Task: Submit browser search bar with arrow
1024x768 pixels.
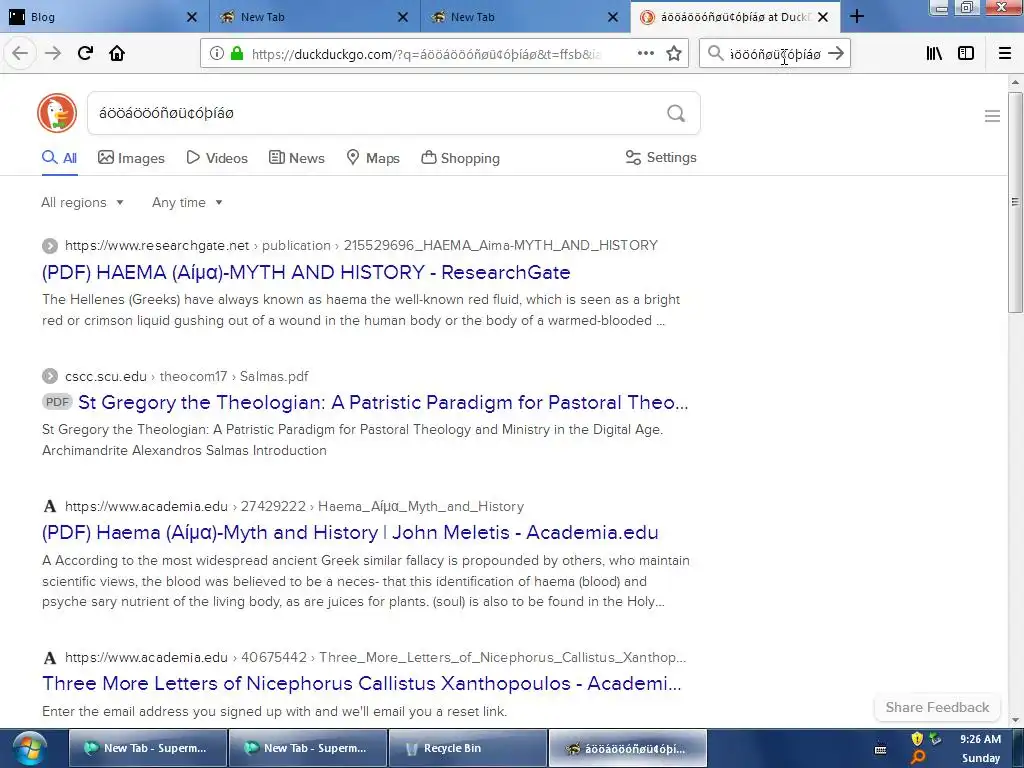Action: point(836,54)
